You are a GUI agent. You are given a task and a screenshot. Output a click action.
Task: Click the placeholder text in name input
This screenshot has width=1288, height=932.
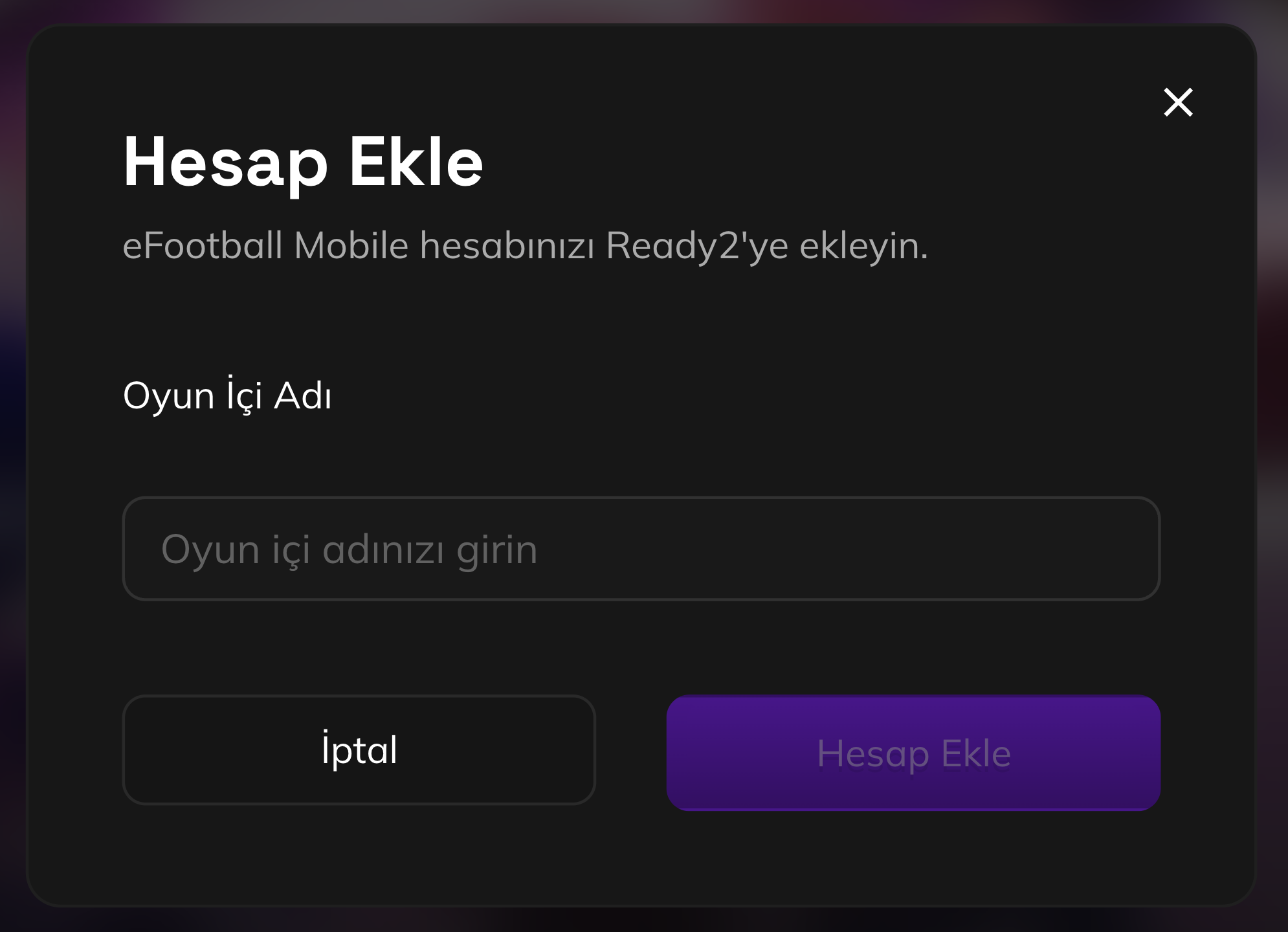tap(350, 550)
